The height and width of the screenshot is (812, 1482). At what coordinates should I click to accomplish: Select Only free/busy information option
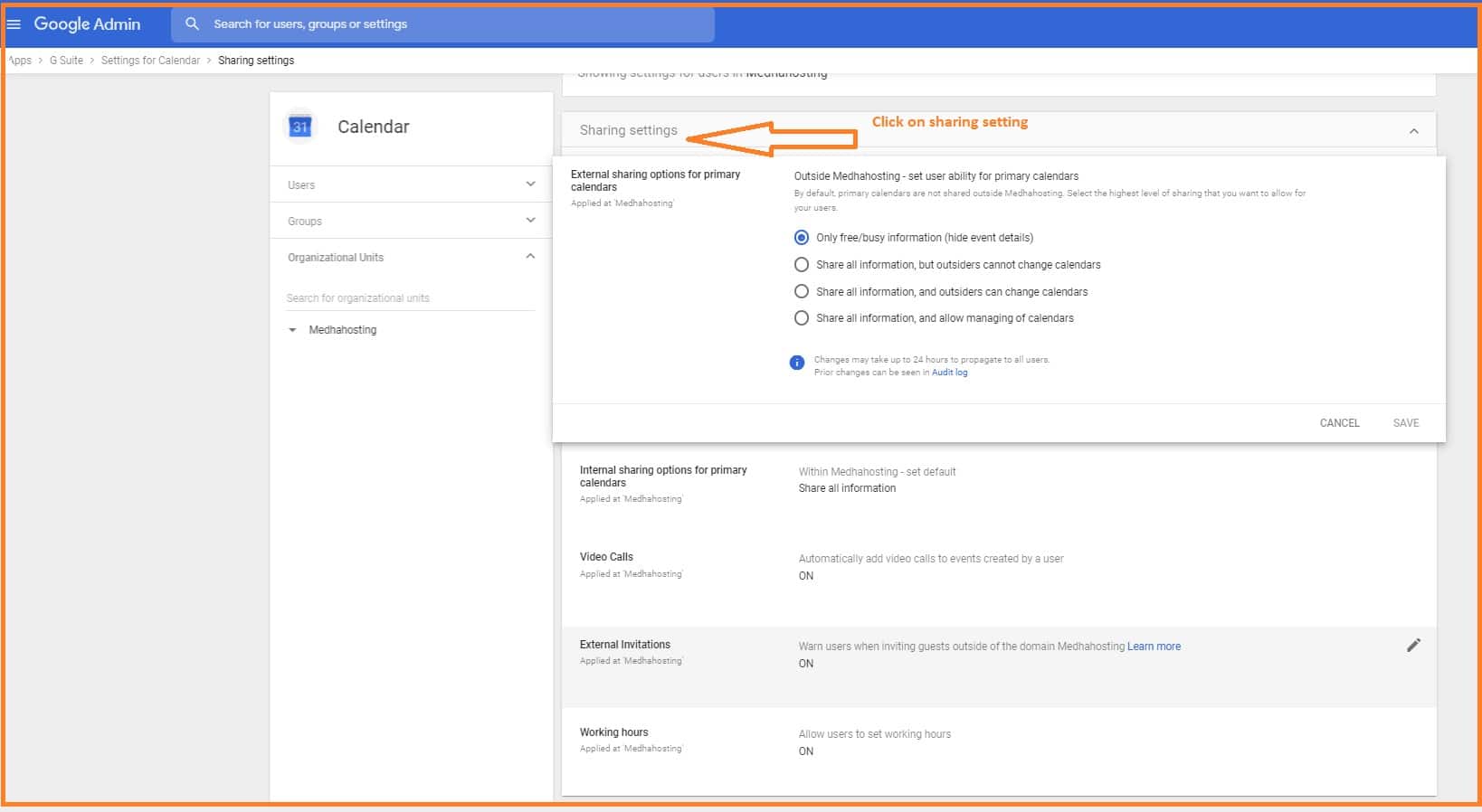(x=802, y=238)
